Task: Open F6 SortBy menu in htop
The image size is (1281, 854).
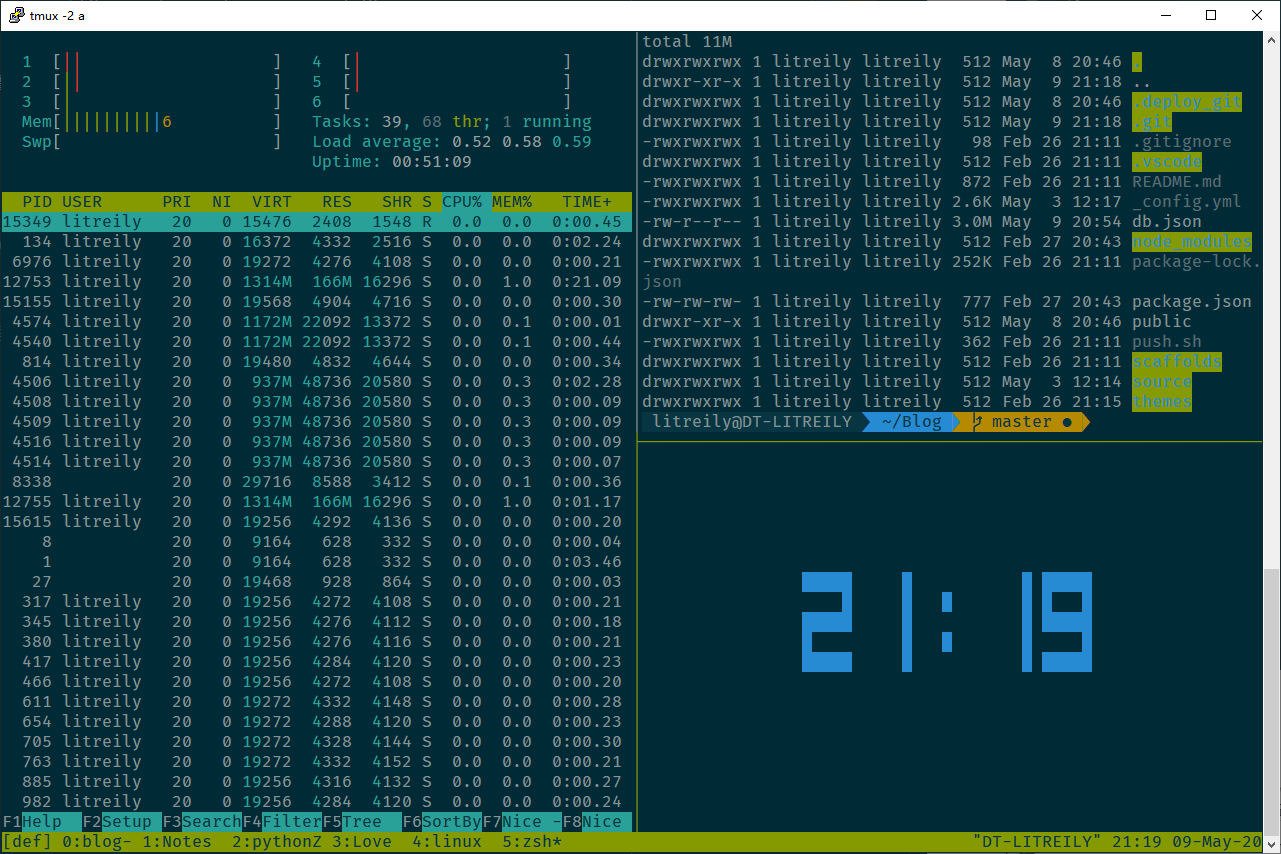Action: click(442, 822)
